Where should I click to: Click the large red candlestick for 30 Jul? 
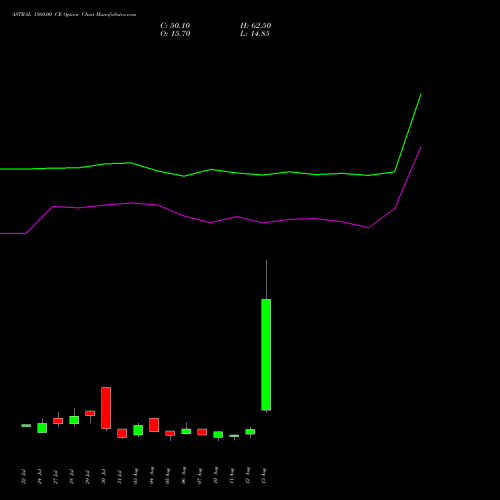106,408
